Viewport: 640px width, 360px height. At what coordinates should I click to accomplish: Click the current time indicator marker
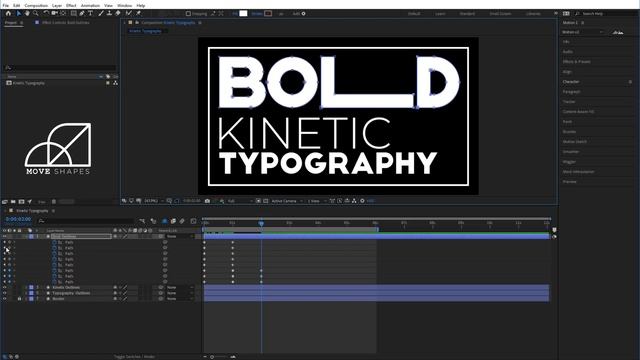tap(261, 223)
